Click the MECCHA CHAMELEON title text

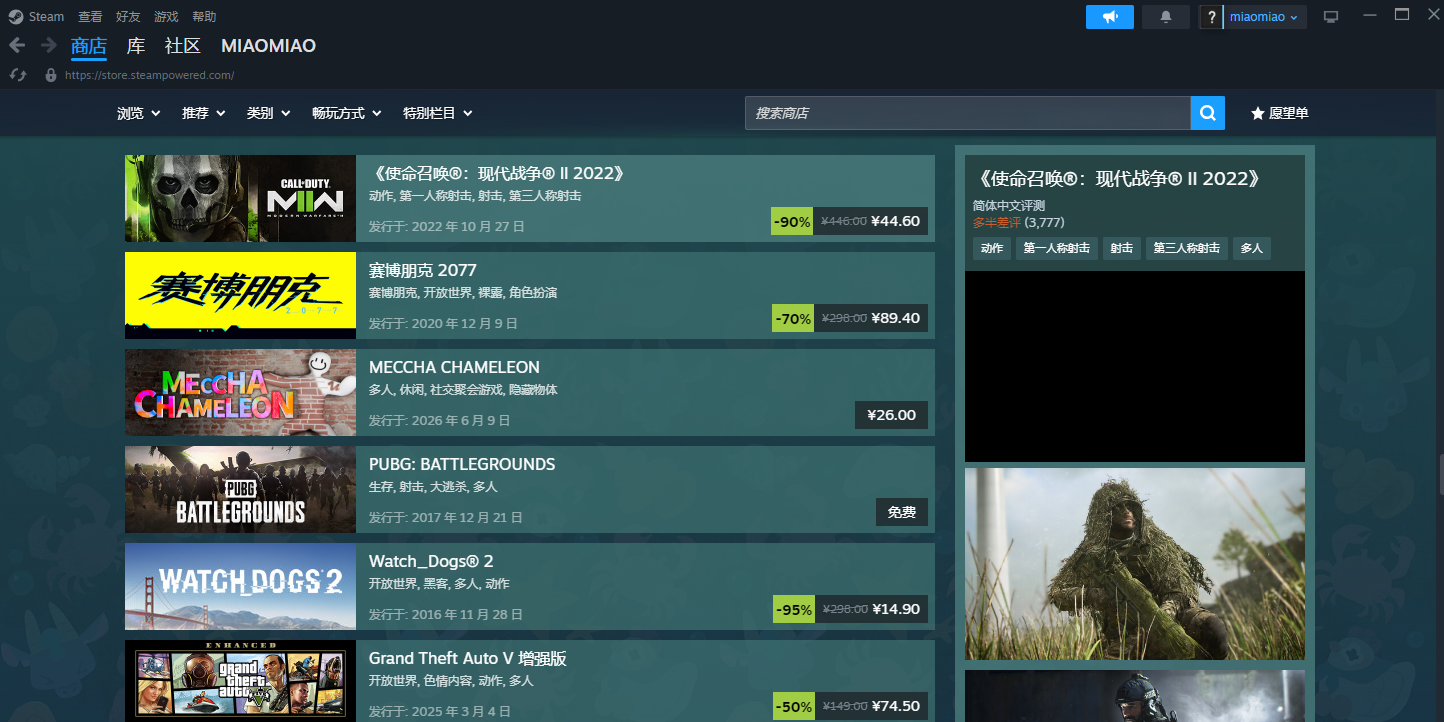point(454,367)
